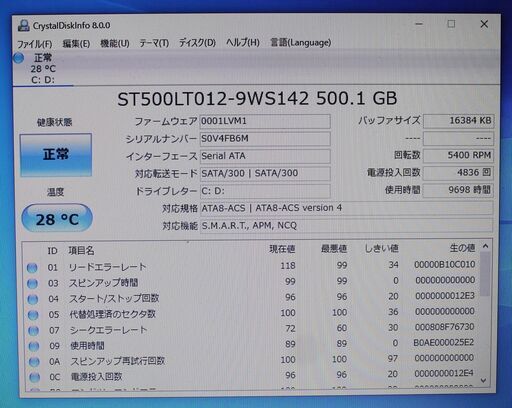Click raw value 0000000012E3
Screen dimensions: 512x408
(445, 296)
